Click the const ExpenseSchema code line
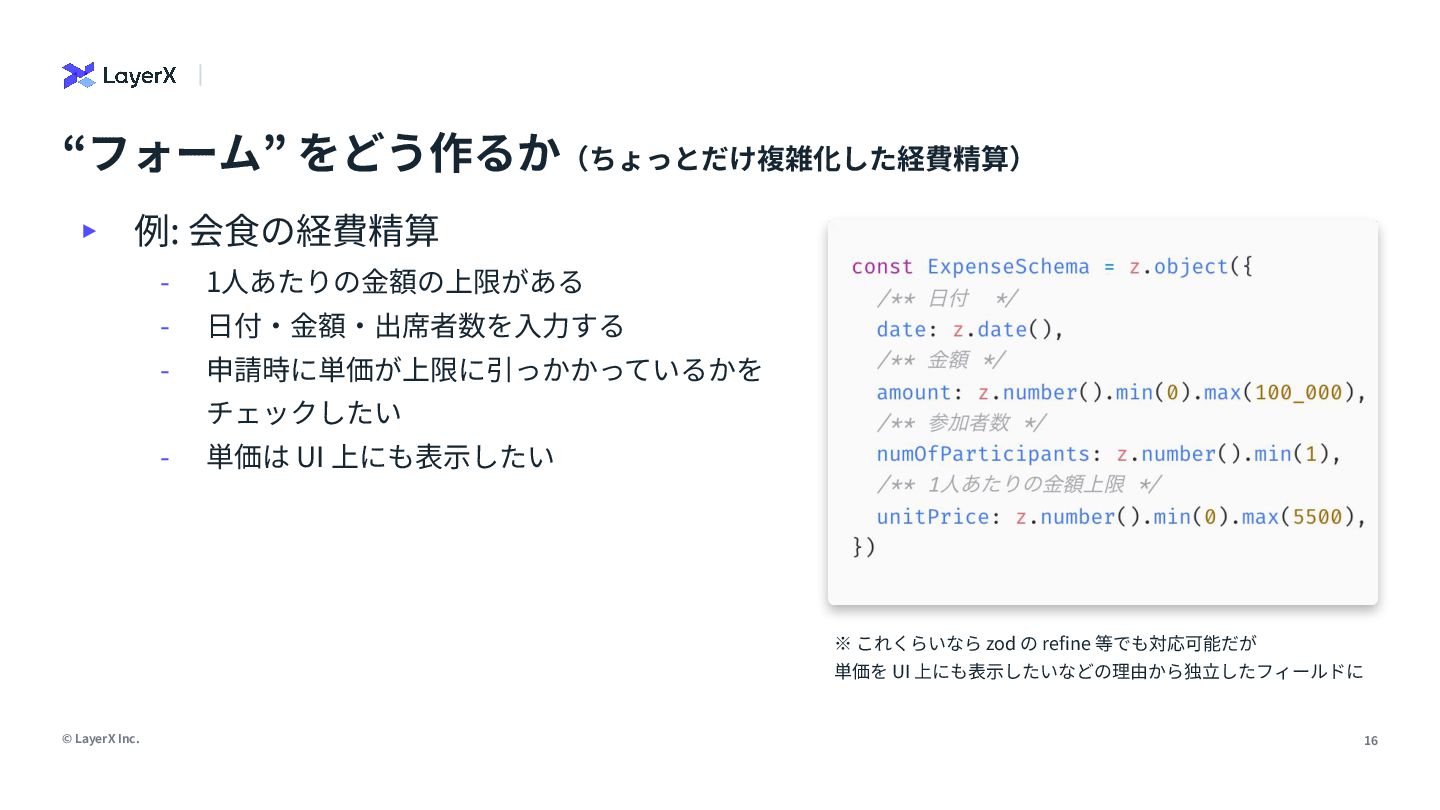The width and height of the screenshot is (1440, 810). (1052, 267)
